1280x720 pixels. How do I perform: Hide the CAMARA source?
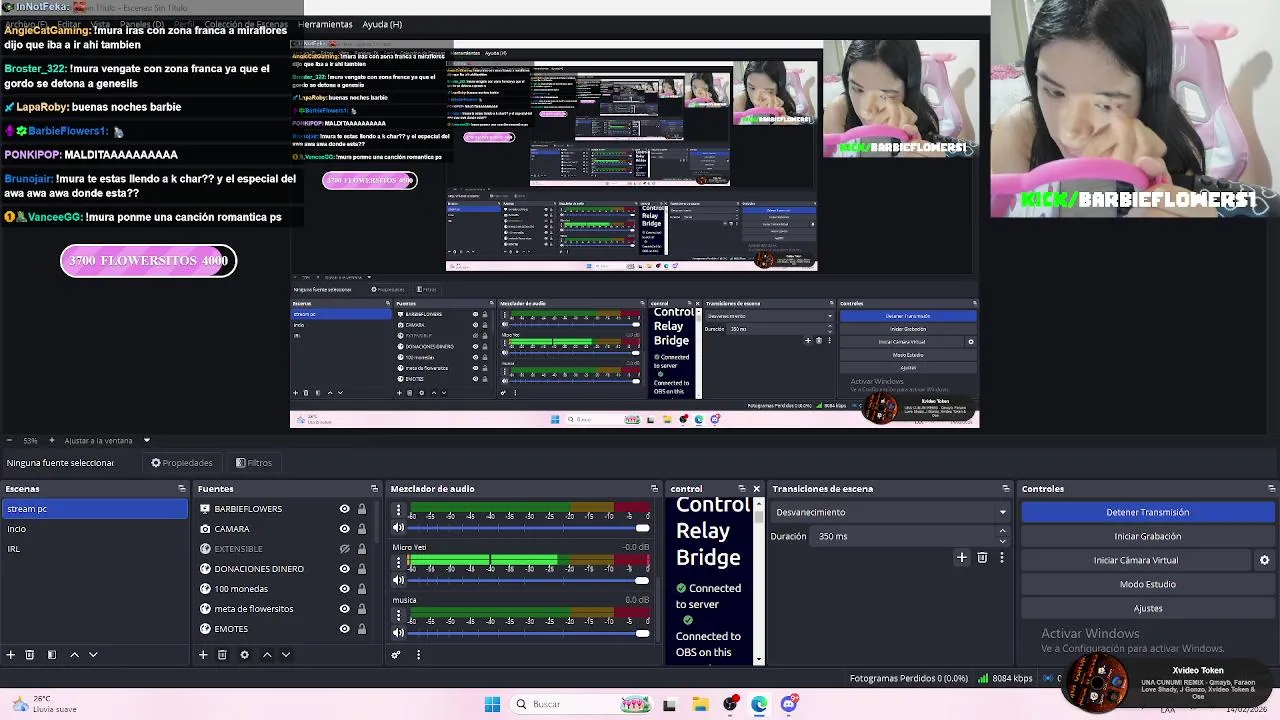(345, 529)
